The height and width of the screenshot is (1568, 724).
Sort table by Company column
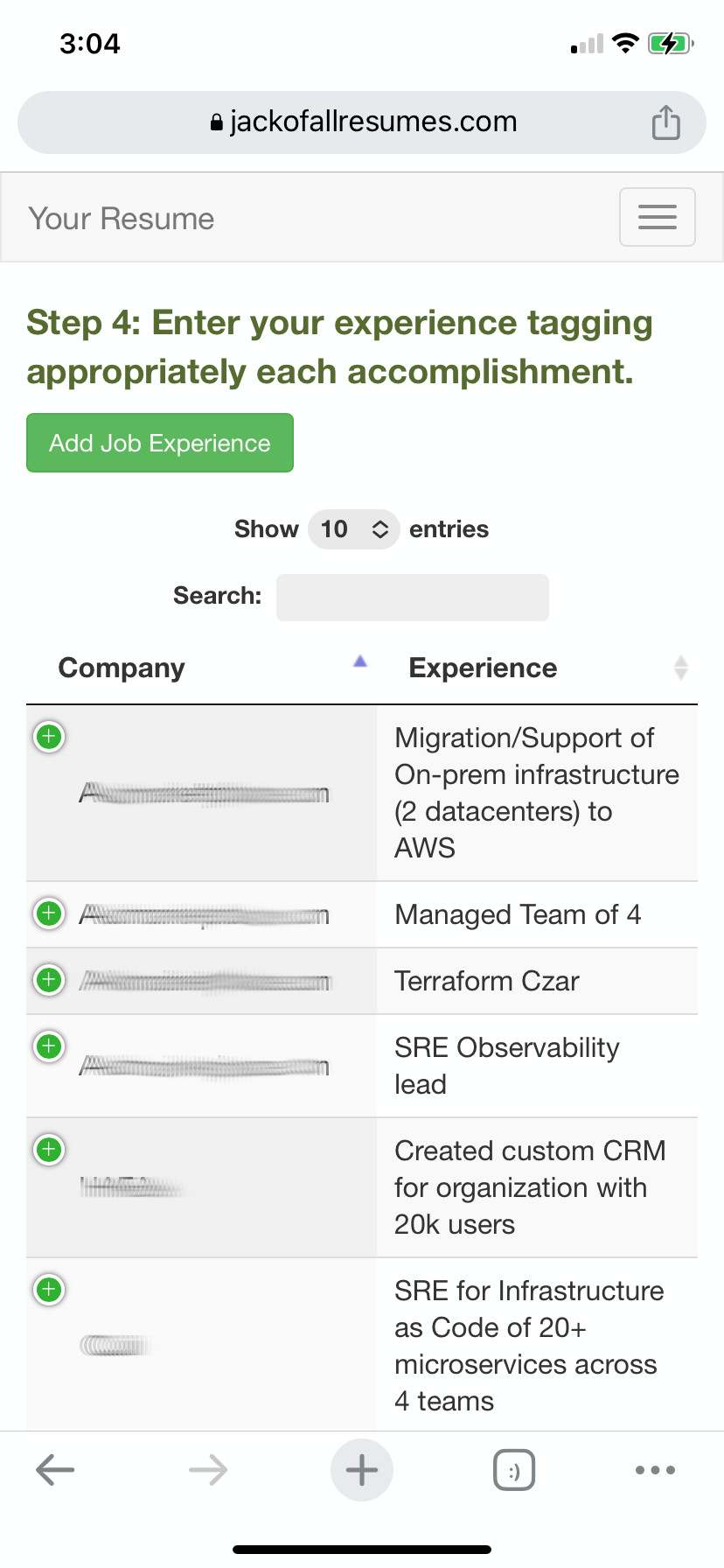(x=201, y=668)
